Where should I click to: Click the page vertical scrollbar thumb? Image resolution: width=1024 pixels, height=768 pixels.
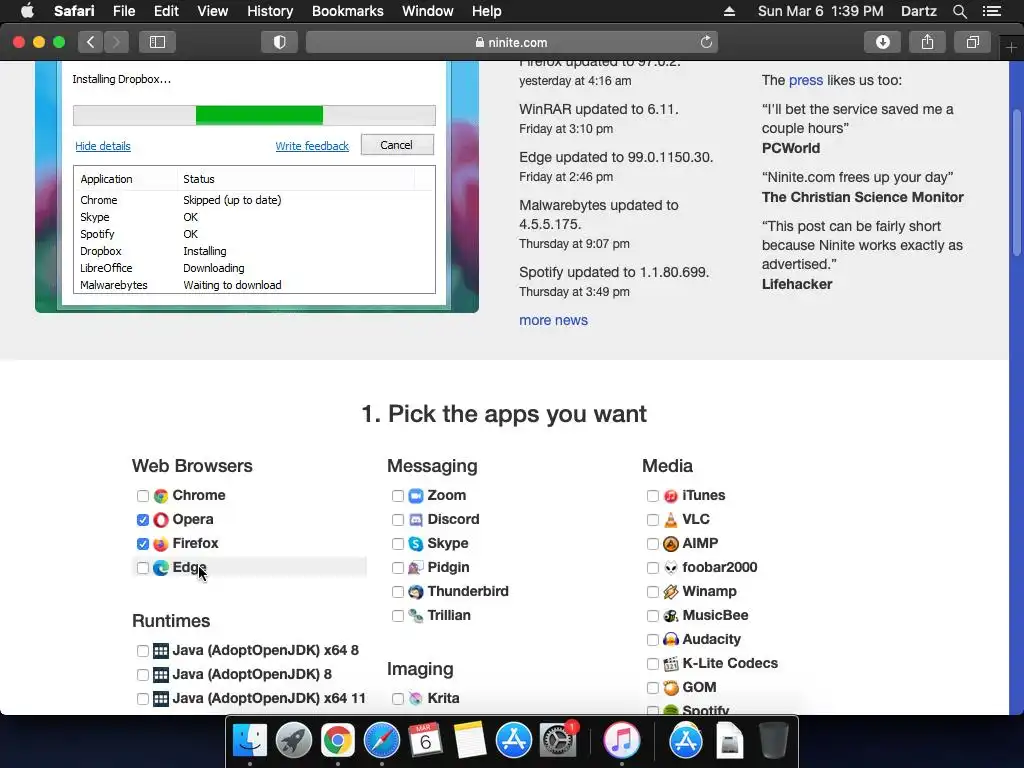[x=1016, y=183]
